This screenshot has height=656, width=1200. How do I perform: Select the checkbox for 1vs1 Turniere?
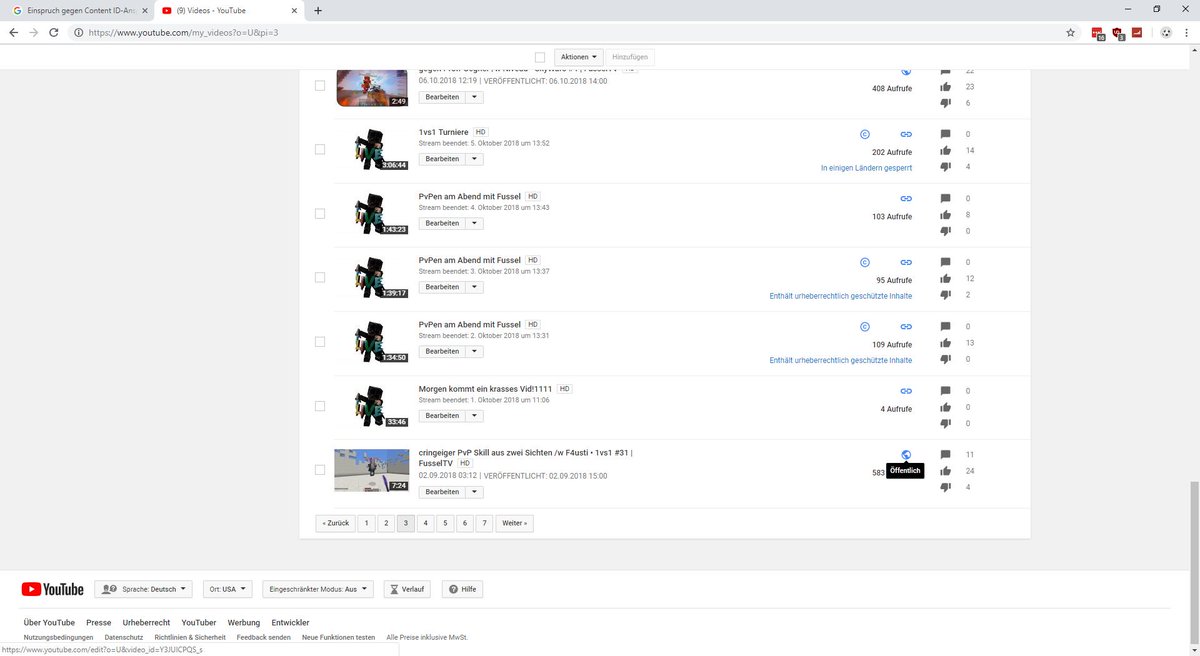pos(320,149)
